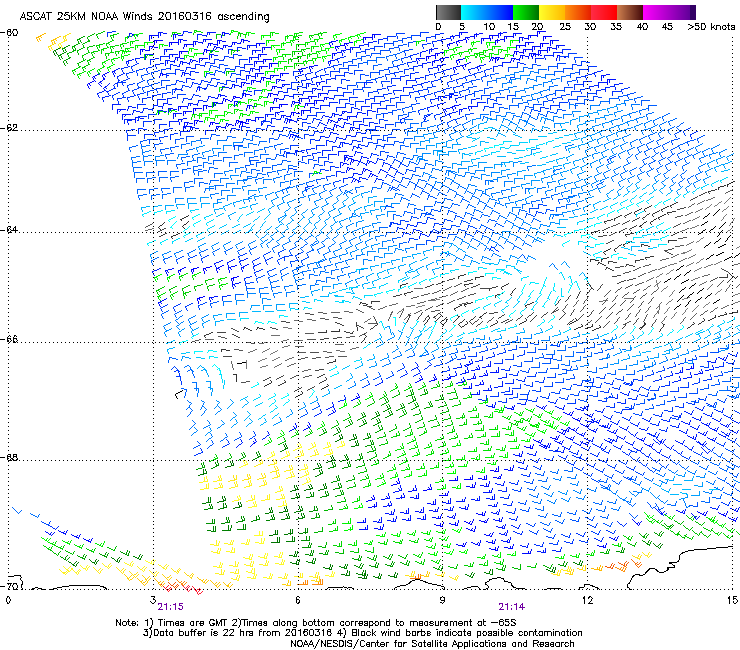Click the purple time stamp '21:15'
The height and width of the screenshot is (650, 740).
tap(170, 607)
